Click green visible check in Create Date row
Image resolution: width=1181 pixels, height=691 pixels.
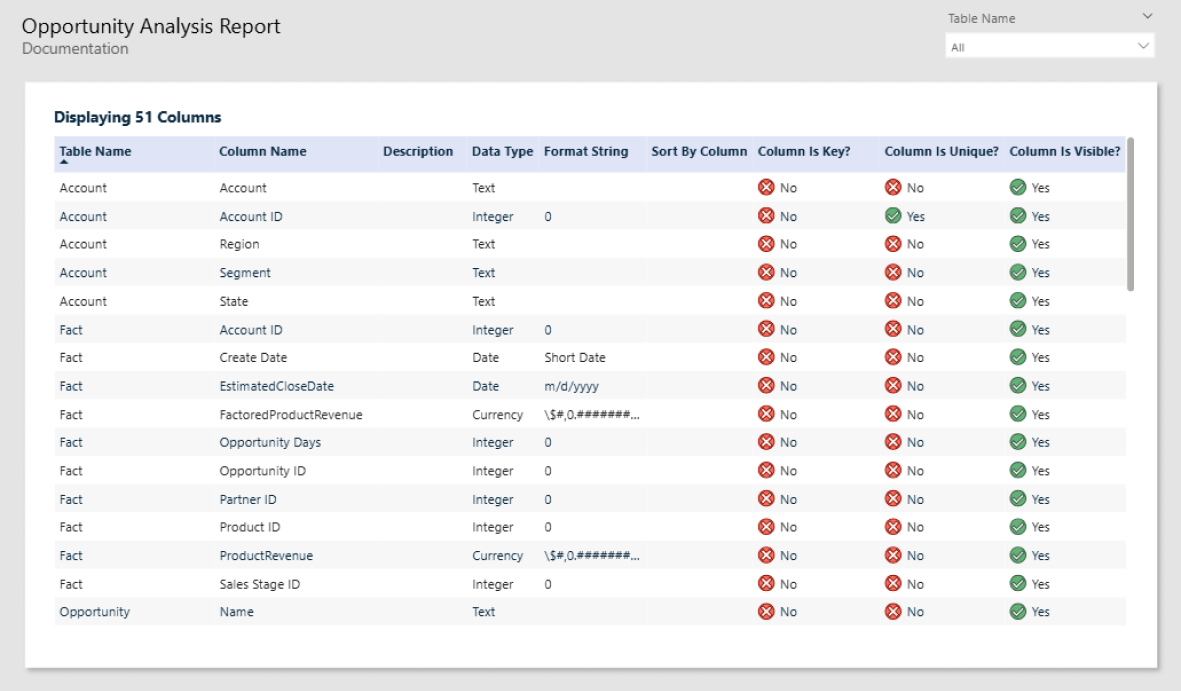coord(1018,357)
